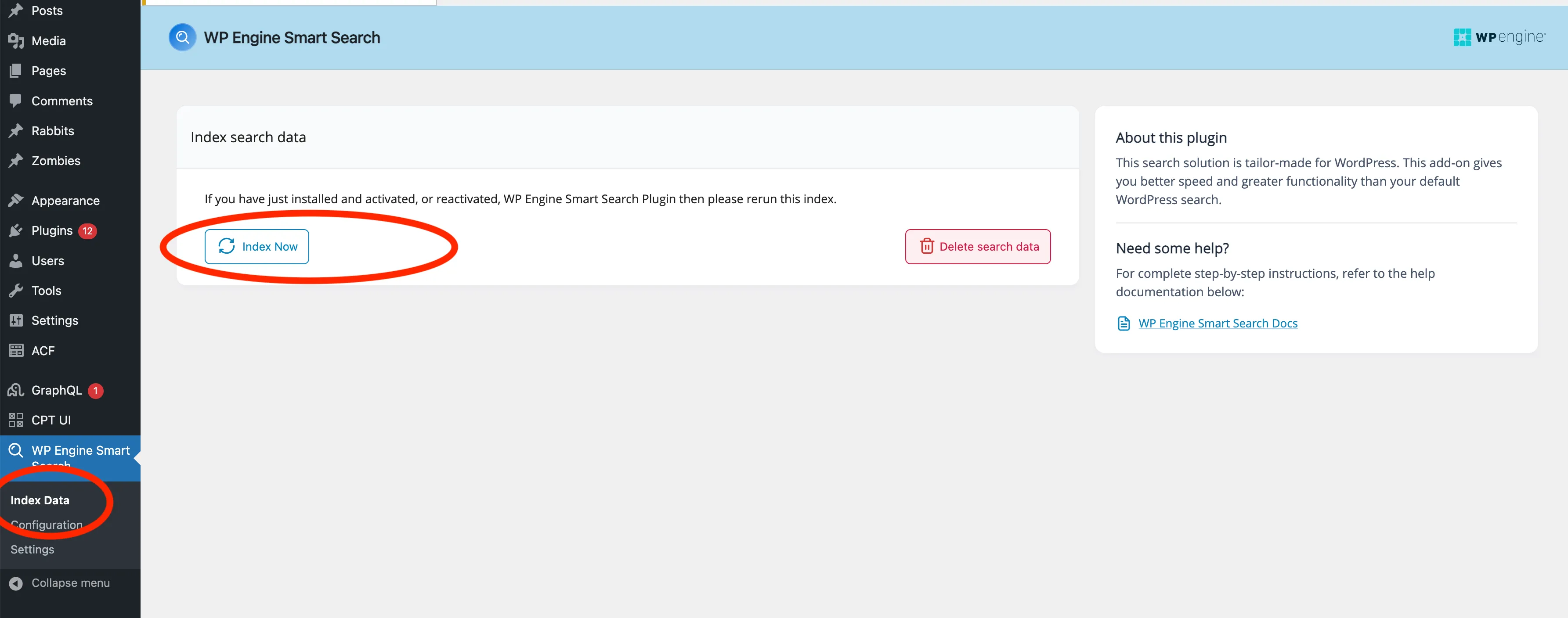Image resolution: width=1568 pixels, height=618 pixels.
Task: Click the Index Now button
Action: pos(256,246)
